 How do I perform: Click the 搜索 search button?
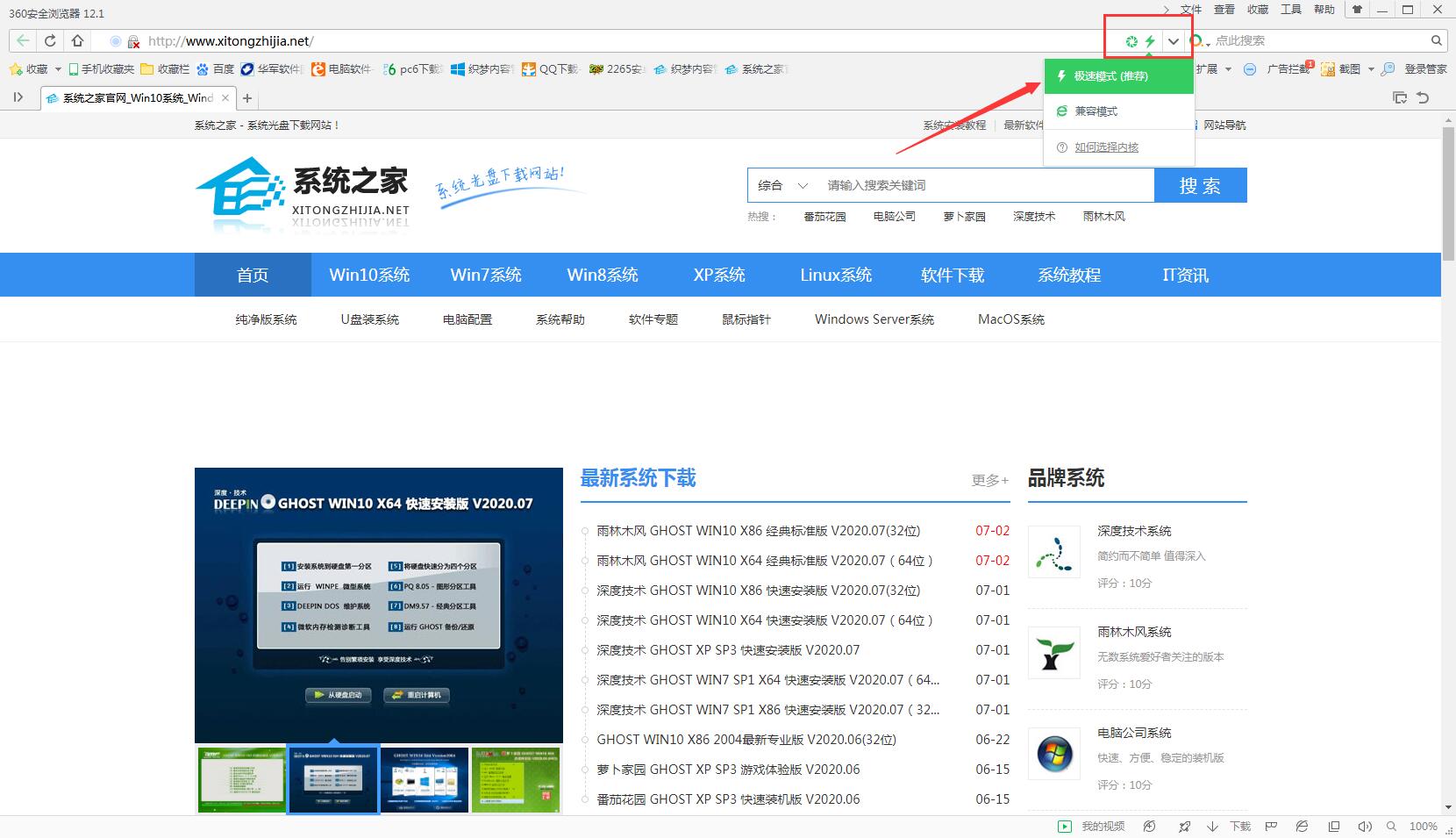[1201, 185]
